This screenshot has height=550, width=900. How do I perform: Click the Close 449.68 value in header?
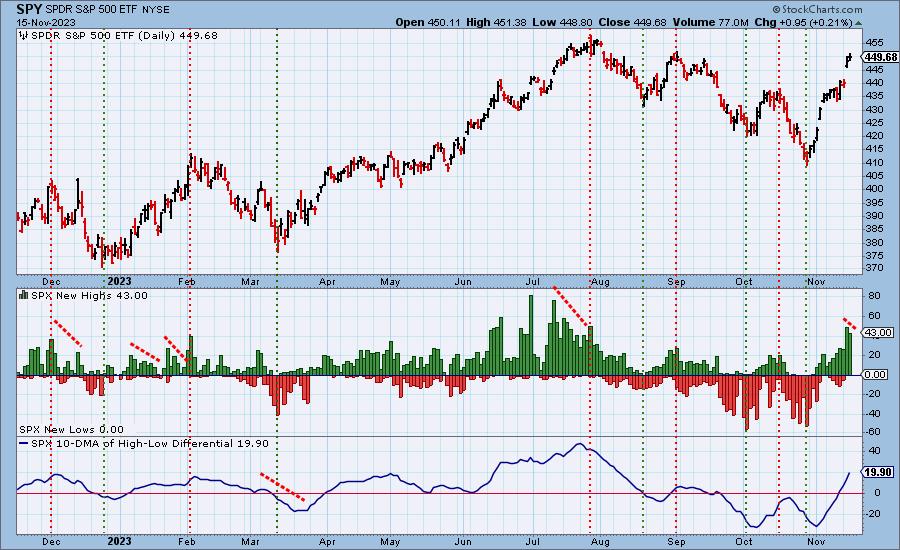click(x=632, y=22)
